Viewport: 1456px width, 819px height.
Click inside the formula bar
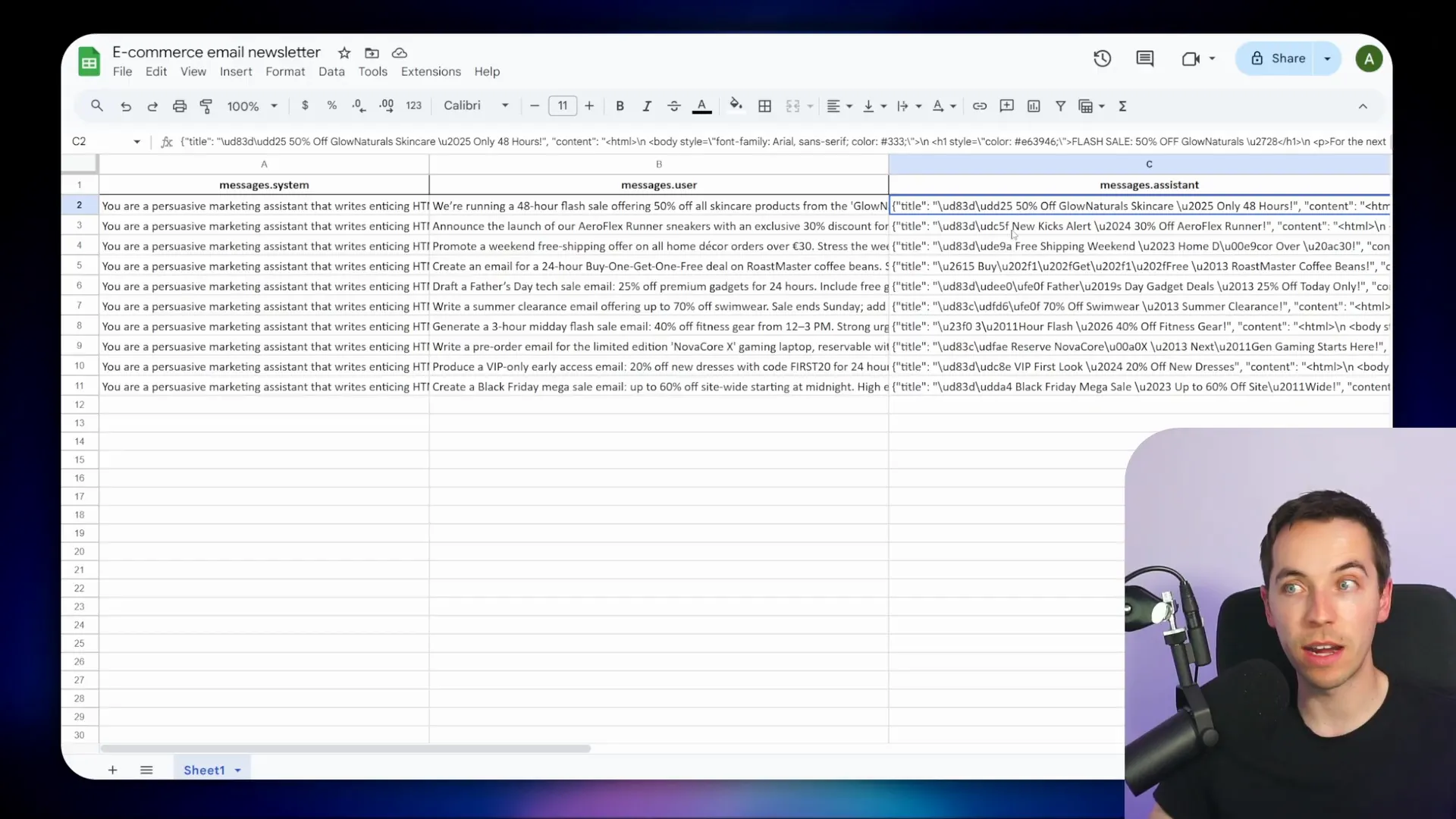[783, 142]
